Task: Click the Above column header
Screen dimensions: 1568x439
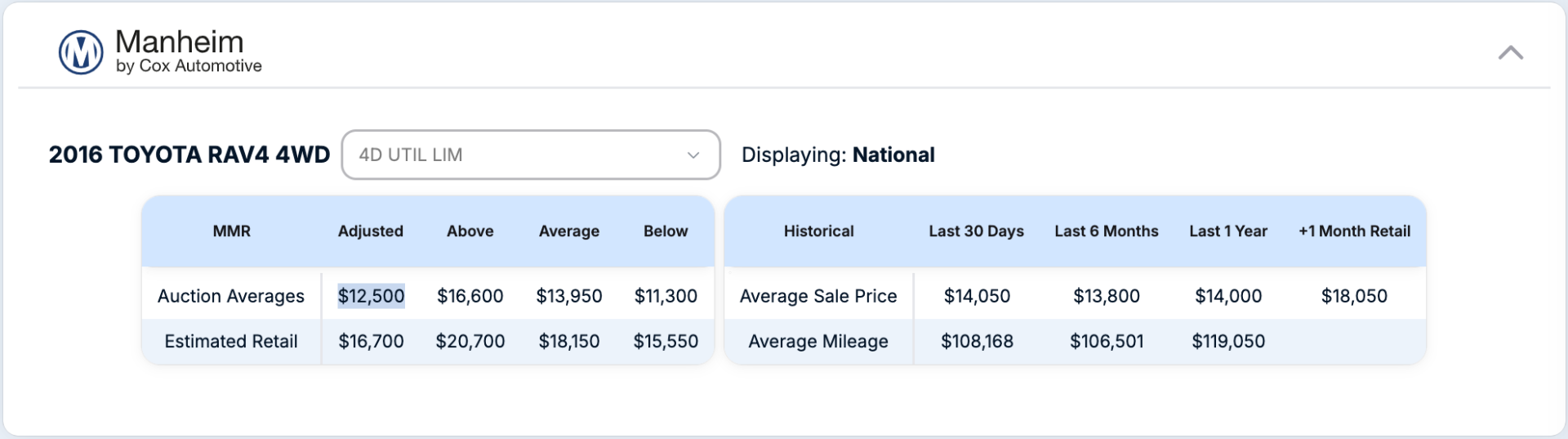Action: coord(470,231)
